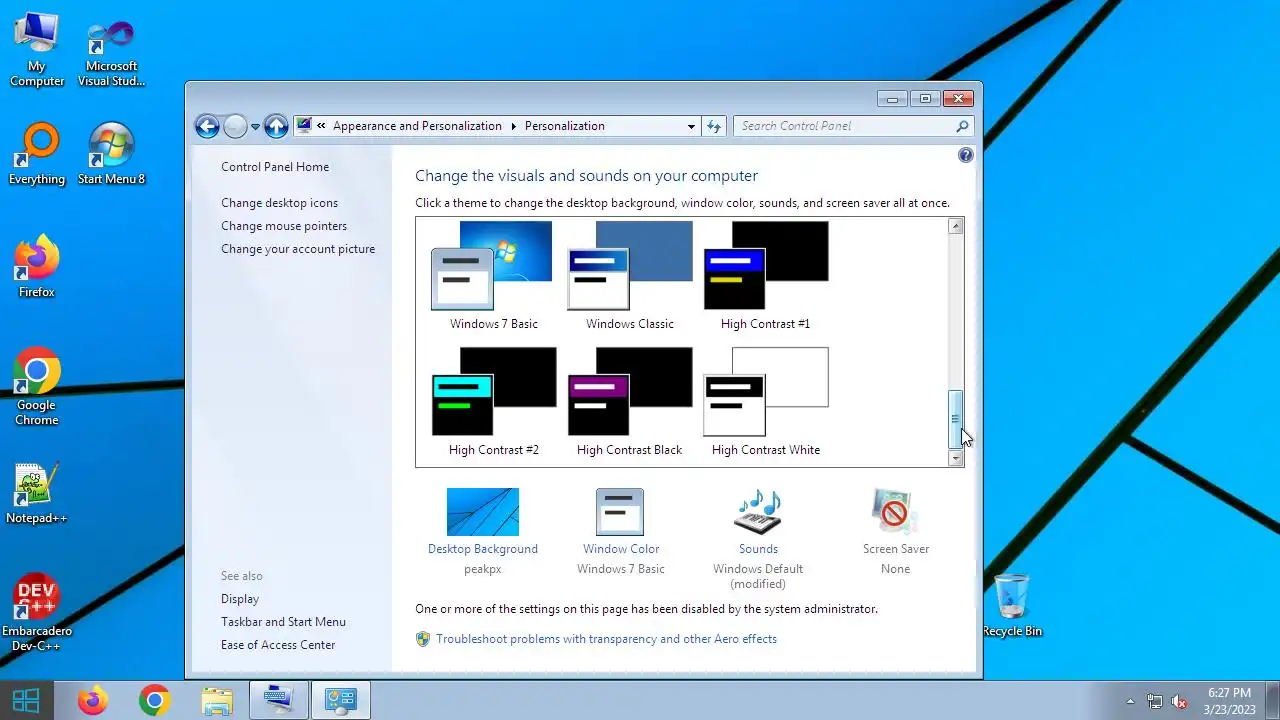Select the Start Menu 8 desktop shortcut
Viewport: 1280px width, 720px height.
coord(111,154)
